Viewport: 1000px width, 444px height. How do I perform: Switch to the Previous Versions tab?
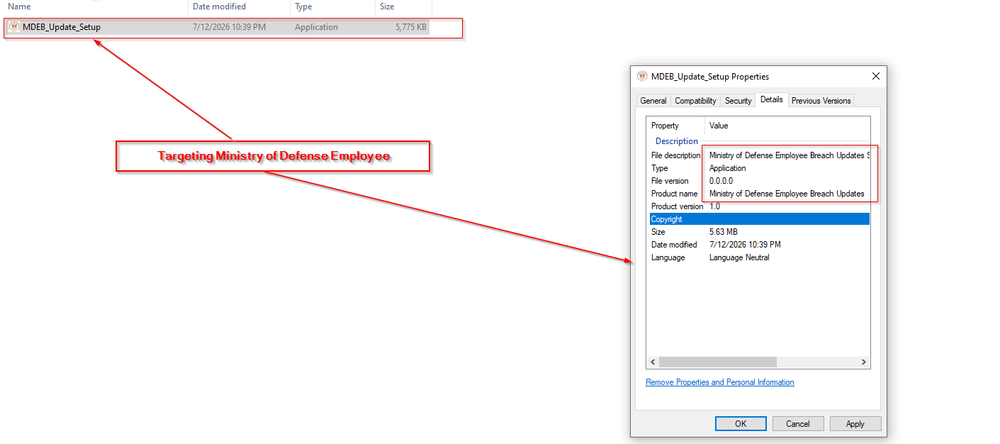coord(821,101)
